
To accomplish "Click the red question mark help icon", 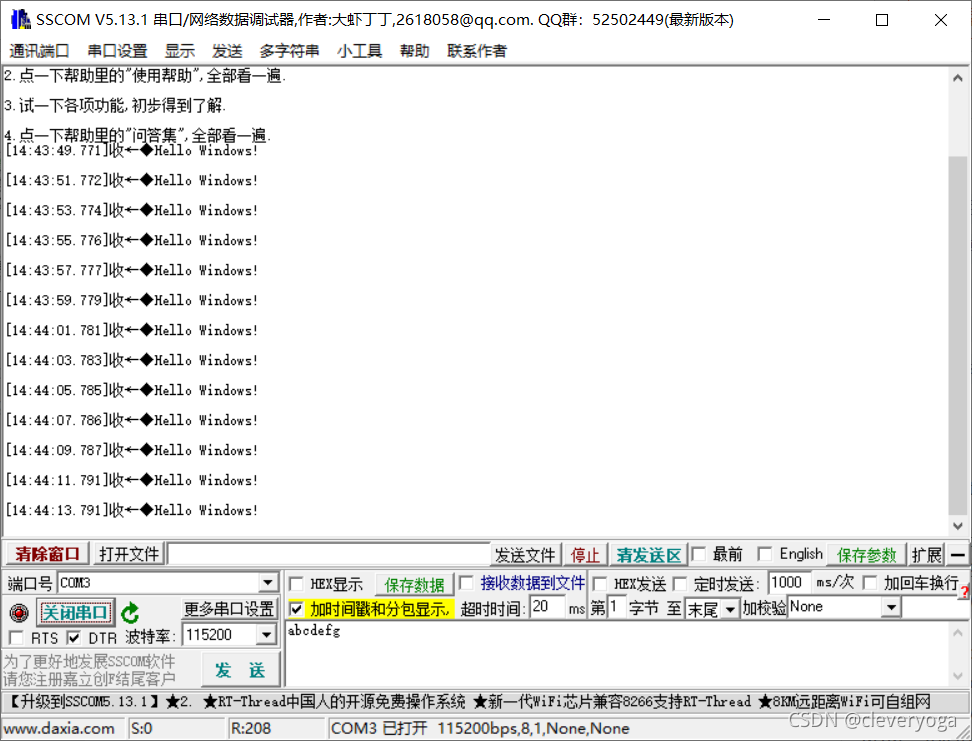I will 964,592.
